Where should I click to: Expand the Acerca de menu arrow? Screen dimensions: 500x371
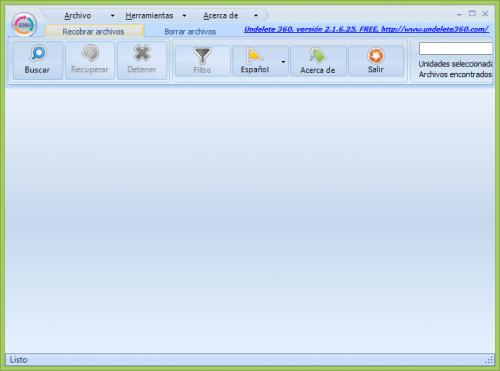tap(256, 16)
